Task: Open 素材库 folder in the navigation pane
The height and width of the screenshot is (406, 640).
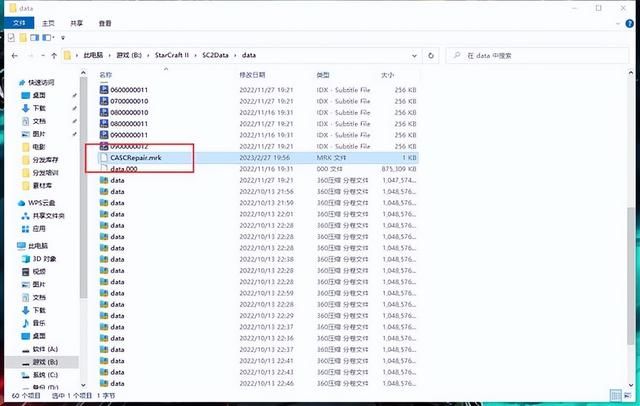Action: click(42, 186)
